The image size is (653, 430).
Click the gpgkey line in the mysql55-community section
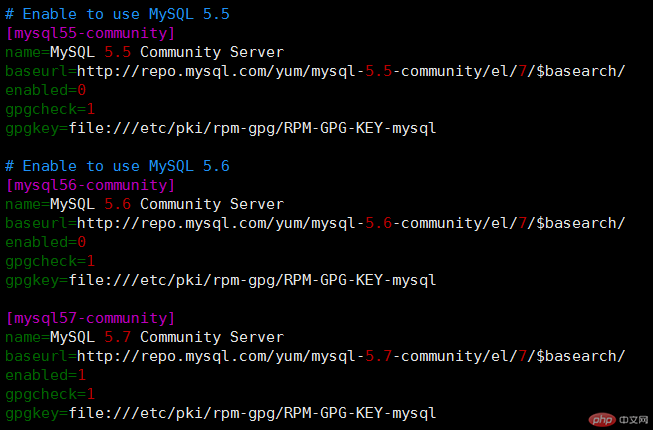[220, 128]
